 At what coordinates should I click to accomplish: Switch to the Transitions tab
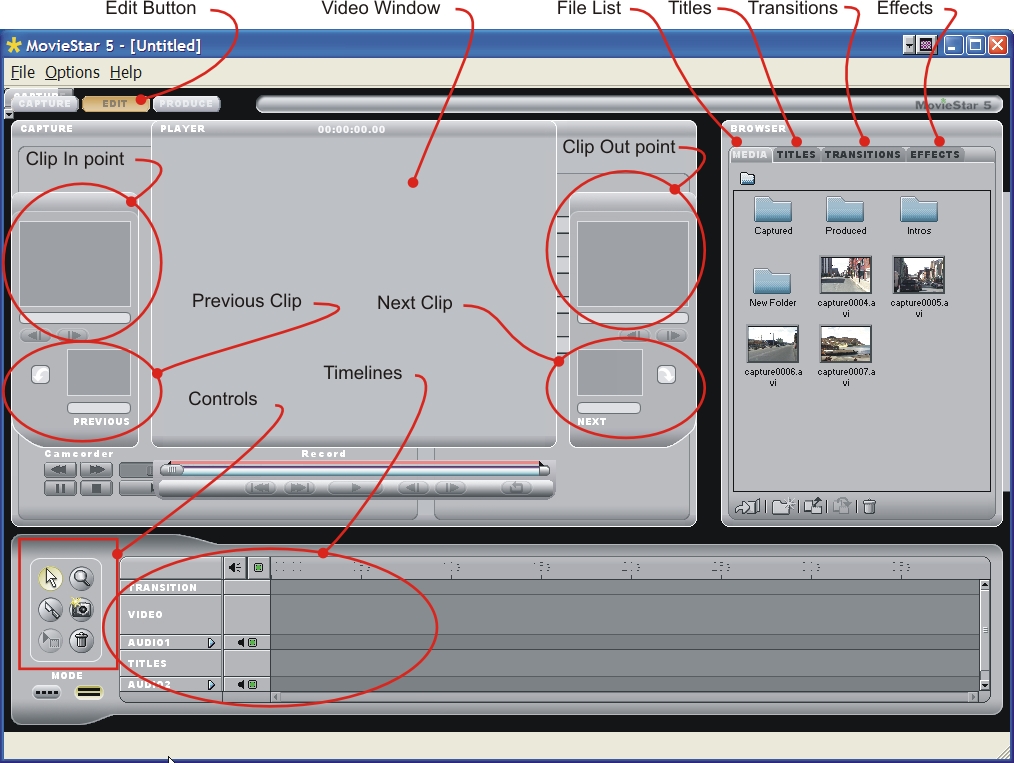[x=863, y=155]
